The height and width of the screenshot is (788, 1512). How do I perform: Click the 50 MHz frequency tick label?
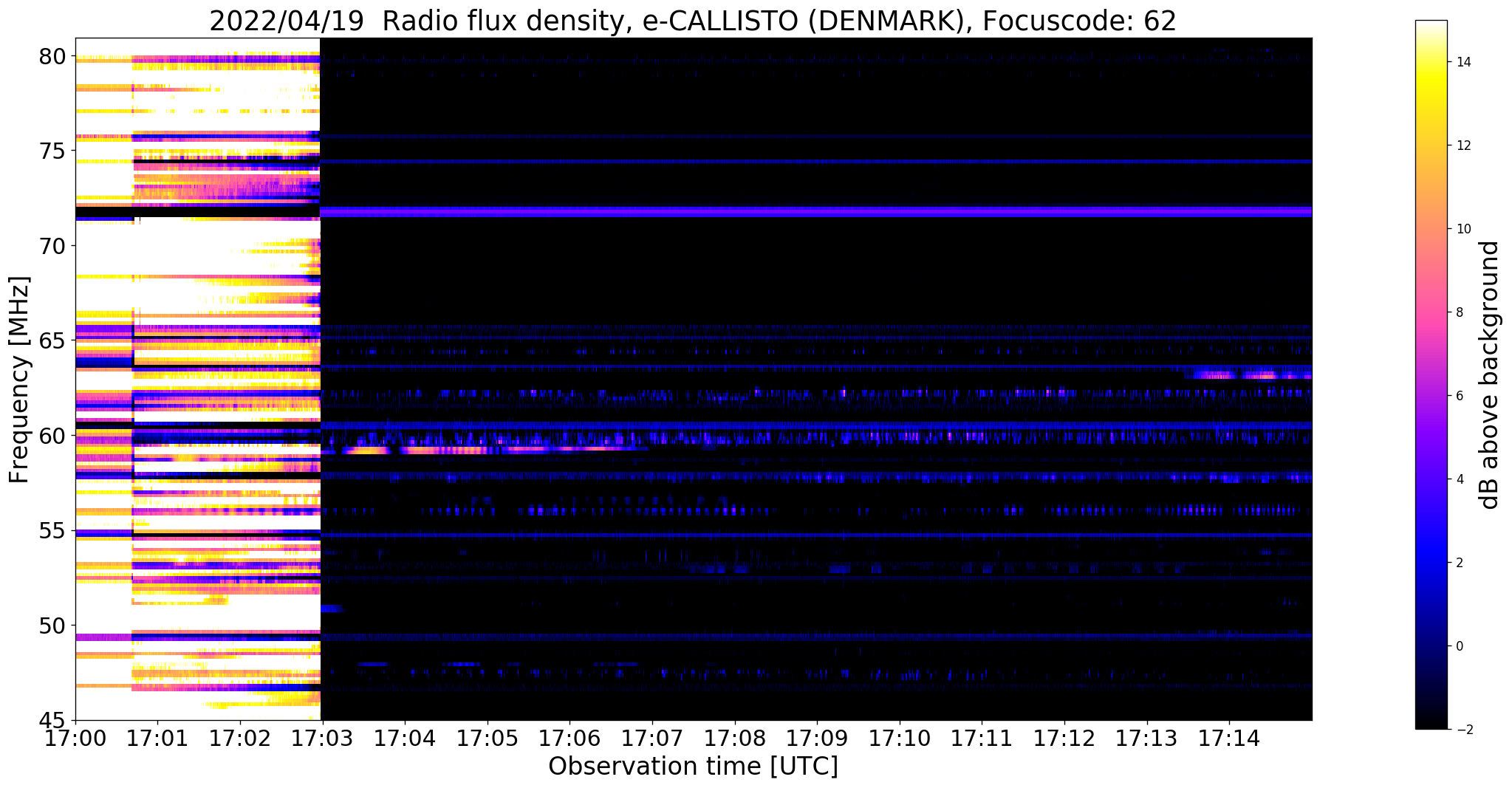pos(51,626)
